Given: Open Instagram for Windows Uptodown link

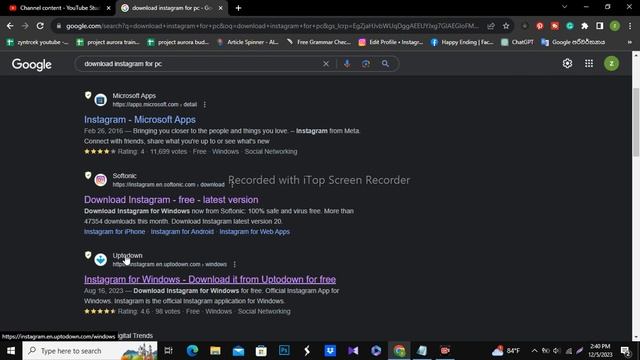Looking at the screenshot, I should 210,280.
